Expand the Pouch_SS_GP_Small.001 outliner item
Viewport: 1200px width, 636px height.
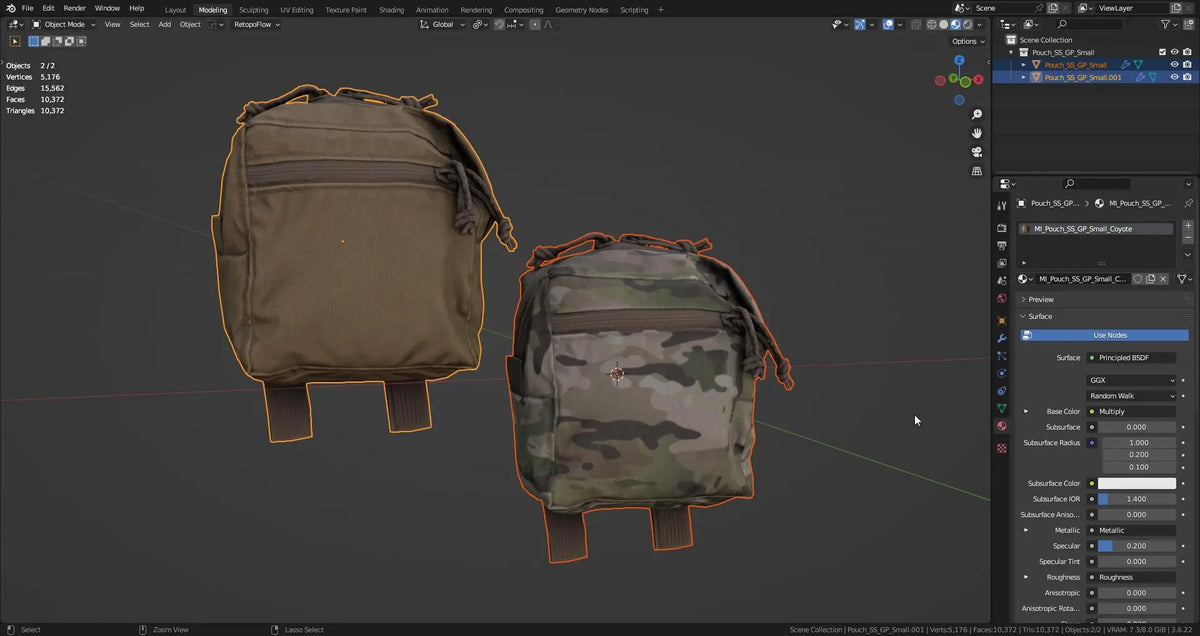[1024, 77]
